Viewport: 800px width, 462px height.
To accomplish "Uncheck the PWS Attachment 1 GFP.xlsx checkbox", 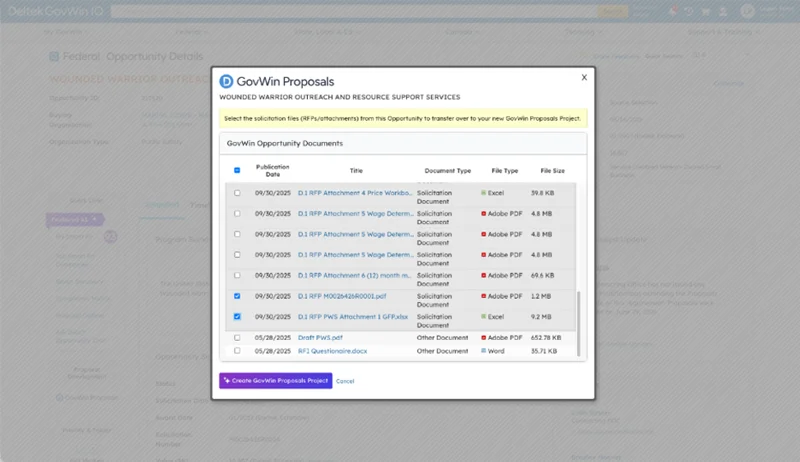I will click(x=237, y=317).
